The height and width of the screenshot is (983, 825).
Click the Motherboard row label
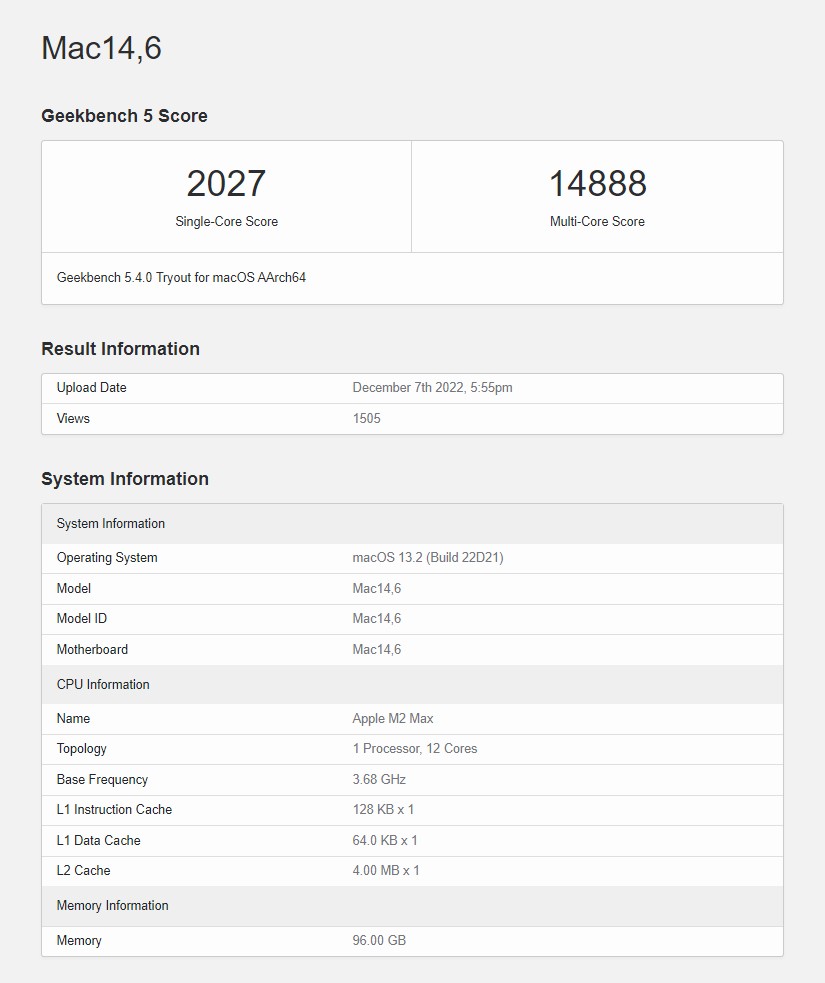tap(92, 650)
